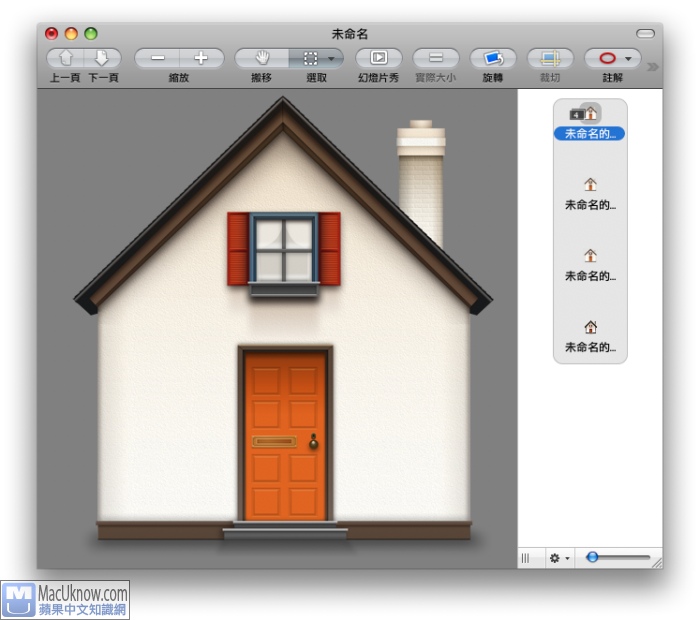The image size is (700, 620).
Task: Zoom out with the minus button
Action: [x=158, y=58]
